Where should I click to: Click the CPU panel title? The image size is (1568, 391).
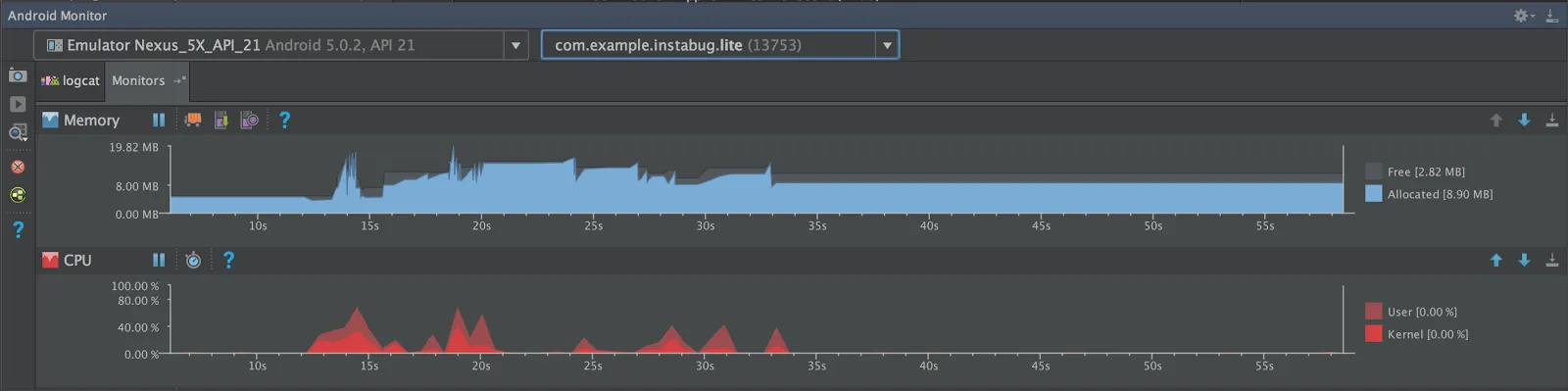77,260
